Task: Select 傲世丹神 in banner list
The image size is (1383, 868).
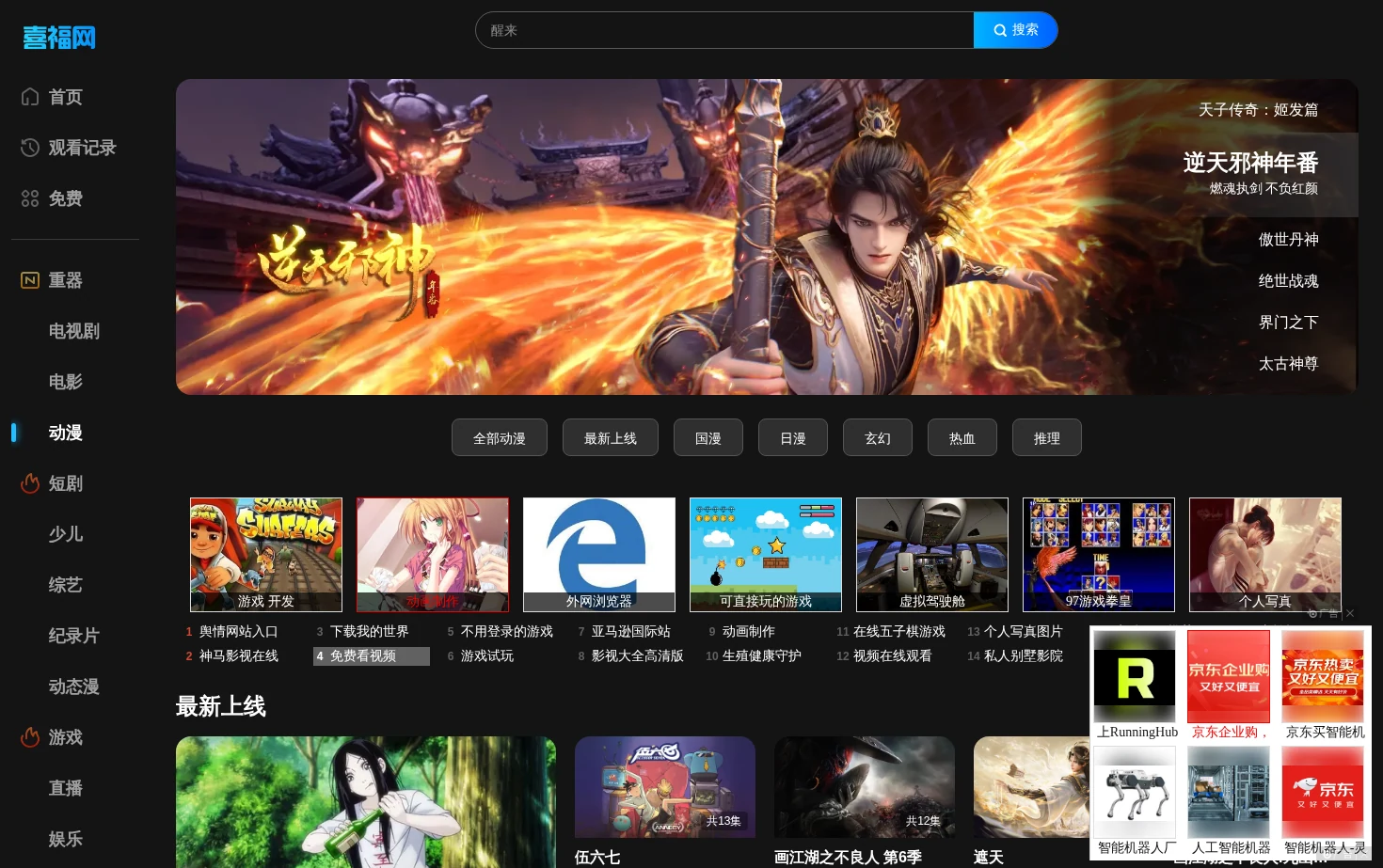Action: pos(1288,240)
